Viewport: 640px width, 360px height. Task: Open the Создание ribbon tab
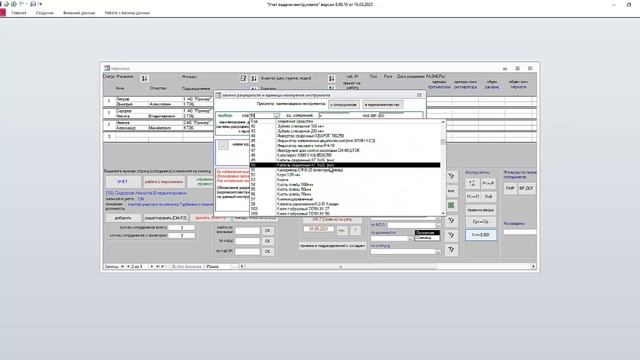44,13
